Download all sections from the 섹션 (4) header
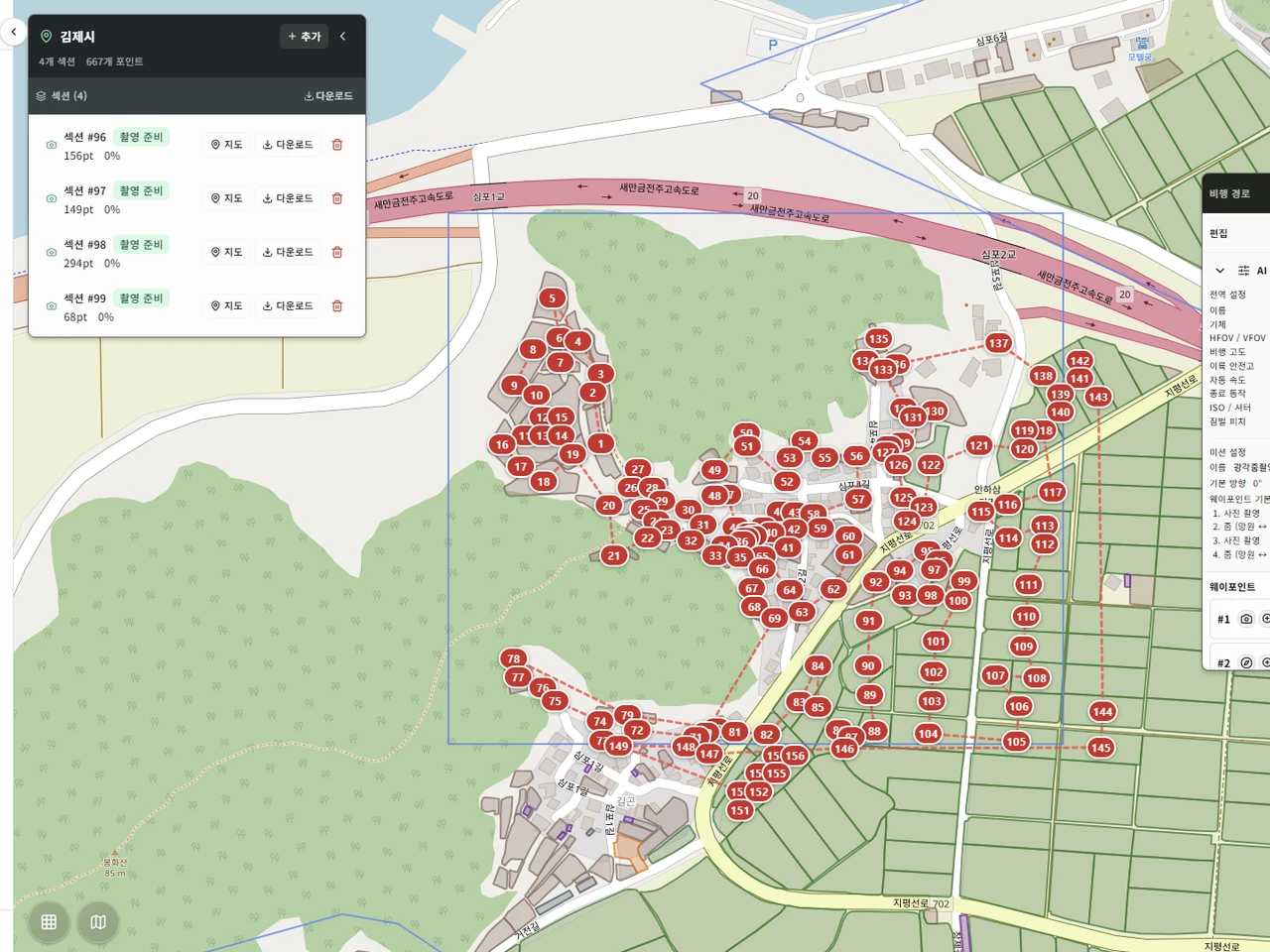Viewport: 1270px width, 952px height. tap(328, 96)
